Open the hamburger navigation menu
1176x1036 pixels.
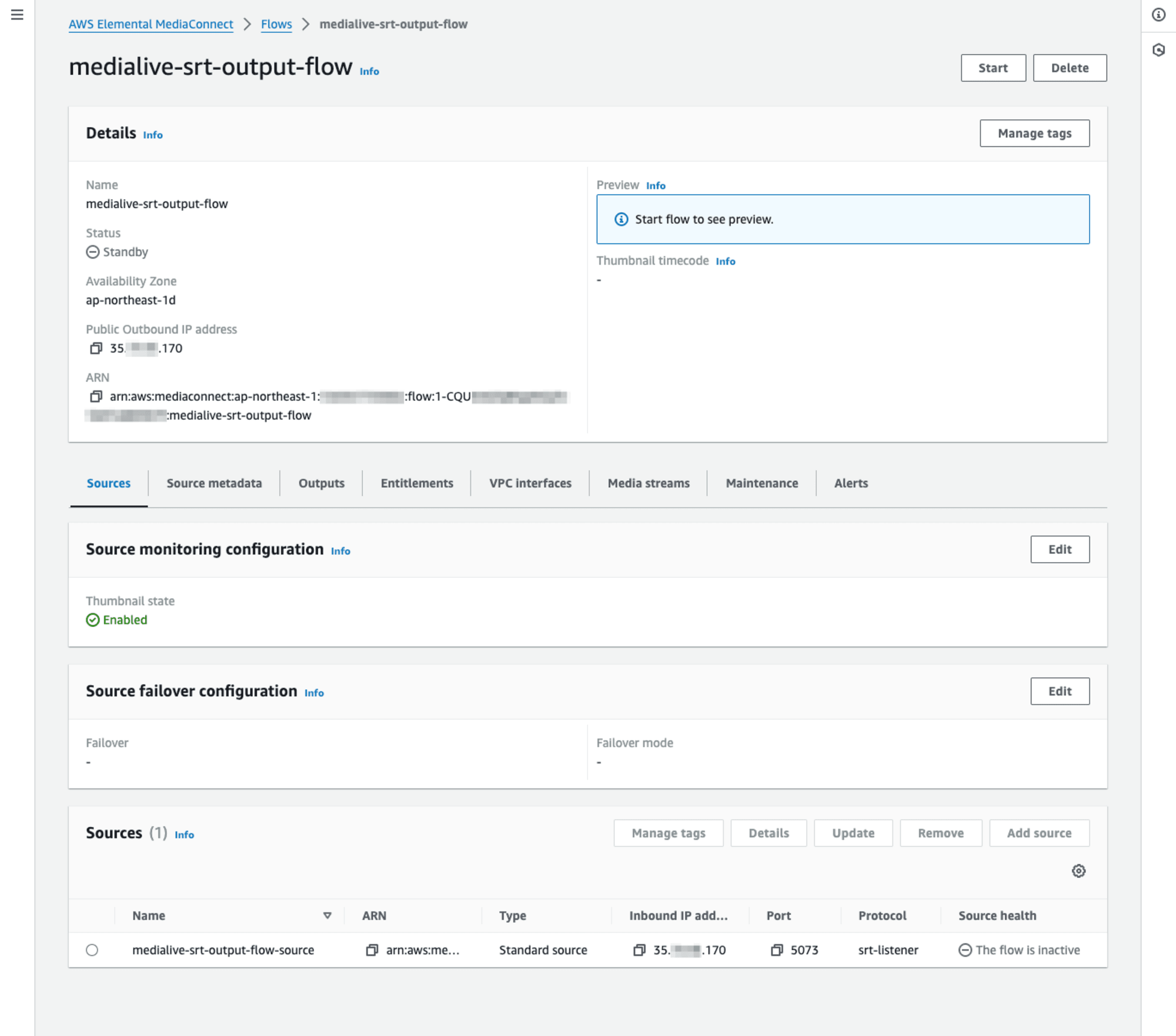click(x=17, y=15)
